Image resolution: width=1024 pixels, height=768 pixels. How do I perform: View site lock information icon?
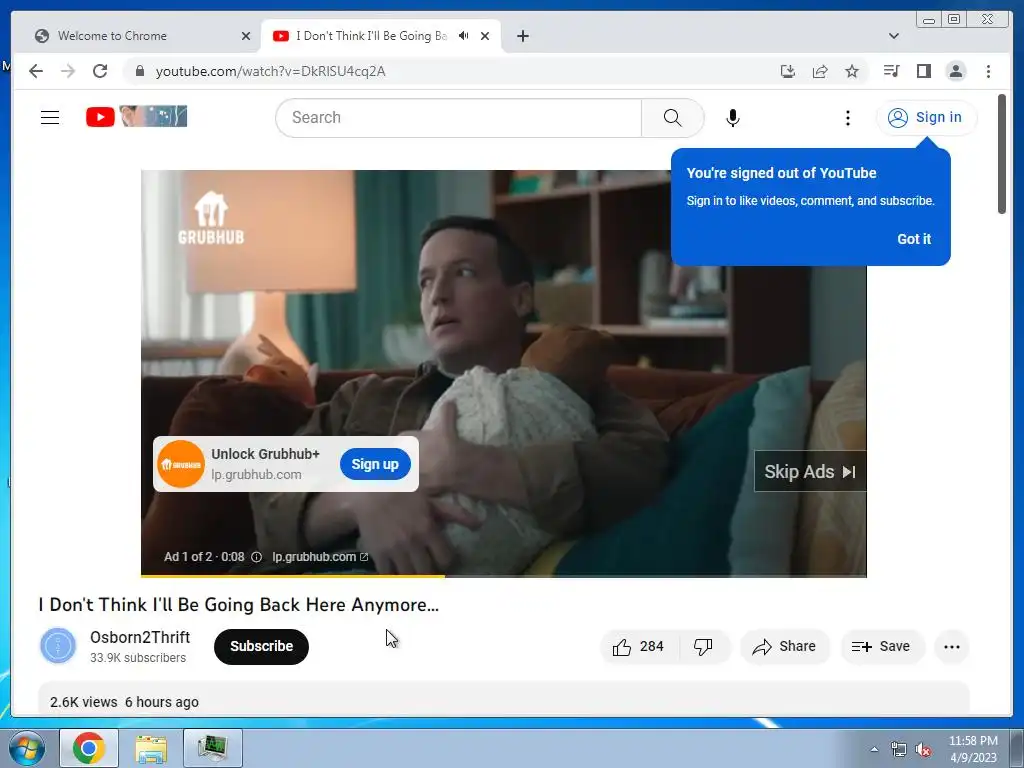click(x=139, y=71)
